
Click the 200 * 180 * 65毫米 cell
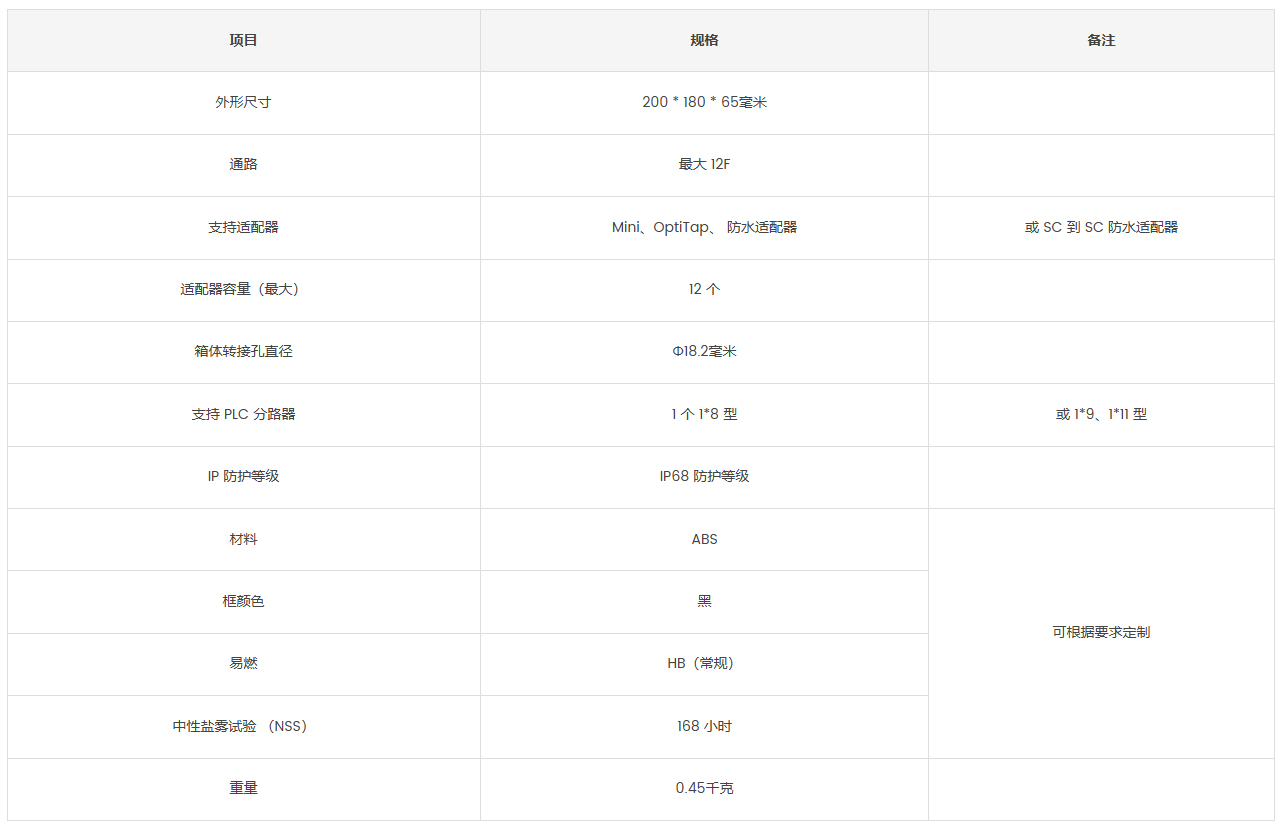[704, 103]
